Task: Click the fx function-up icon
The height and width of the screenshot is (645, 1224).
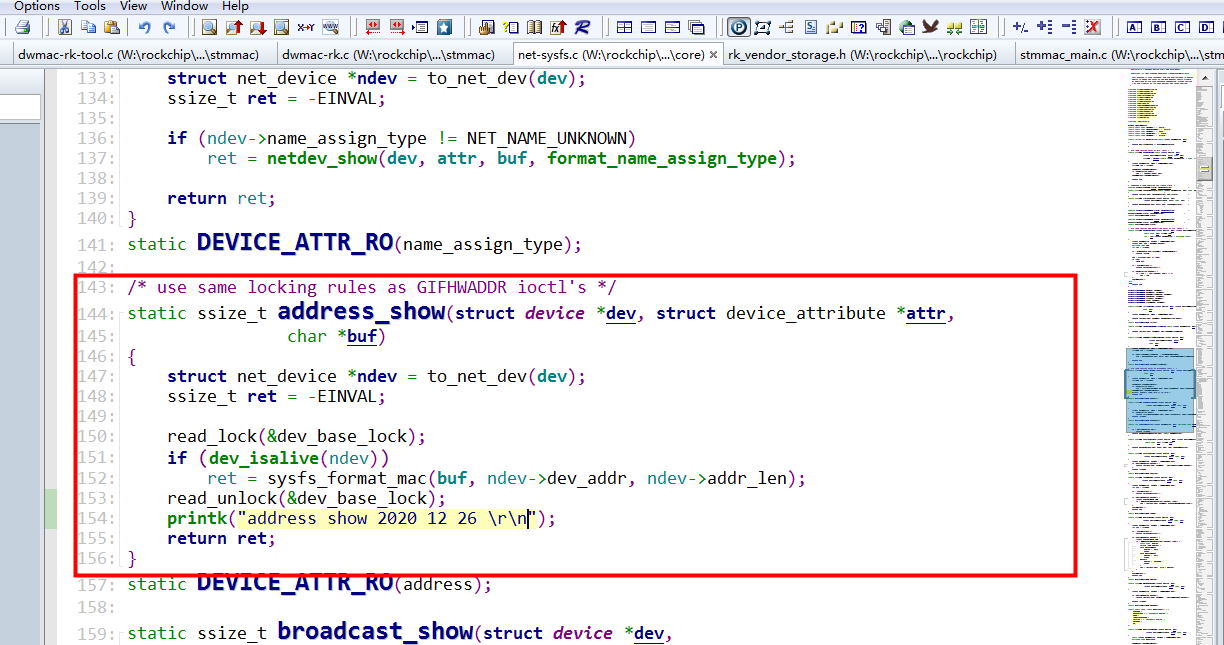Action: tap(558, 27)
